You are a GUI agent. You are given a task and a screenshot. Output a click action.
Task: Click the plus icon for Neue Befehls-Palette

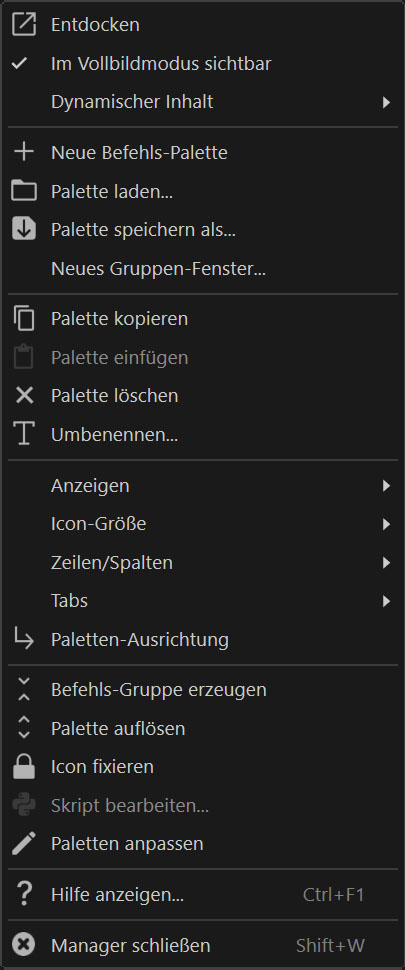(24, 152)
